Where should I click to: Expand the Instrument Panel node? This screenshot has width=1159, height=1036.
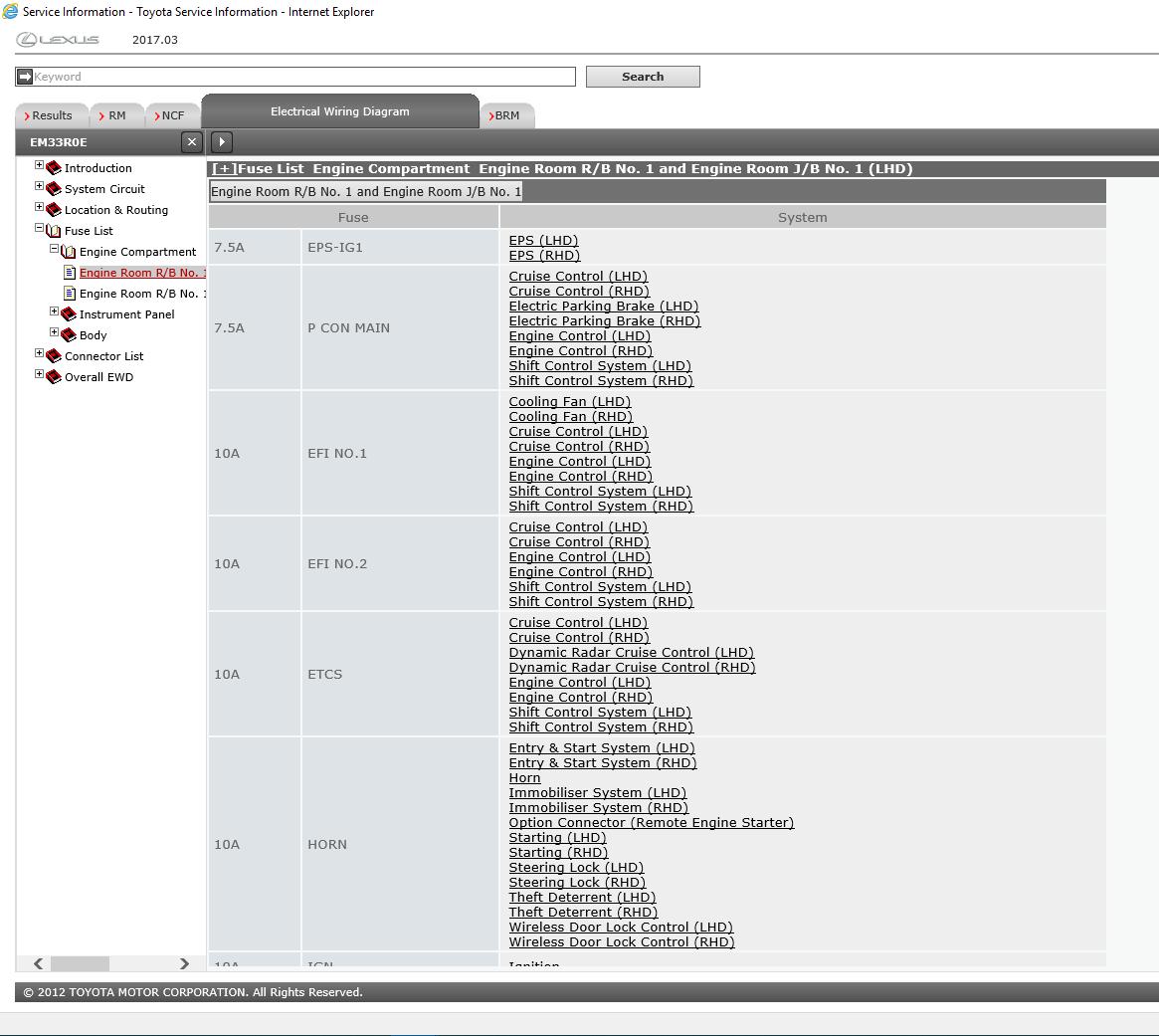click(54, 311)
